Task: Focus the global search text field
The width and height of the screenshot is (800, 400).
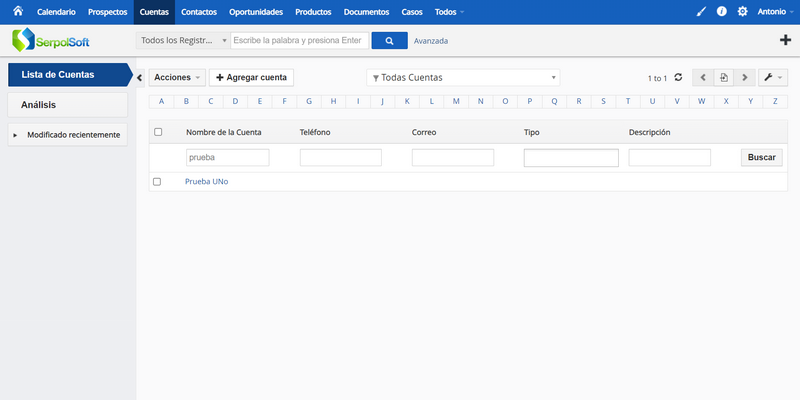Action: 299,41
